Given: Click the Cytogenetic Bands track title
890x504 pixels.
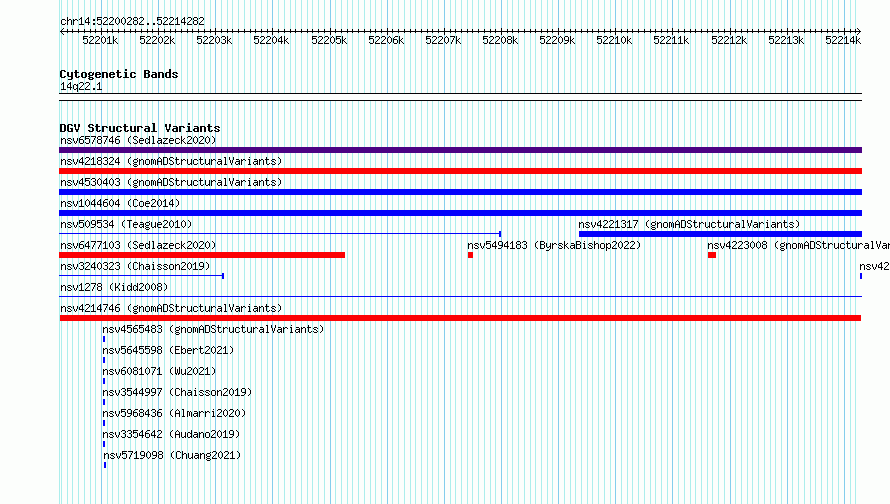Looking at the screenshot, I should (x=119, y=74).
